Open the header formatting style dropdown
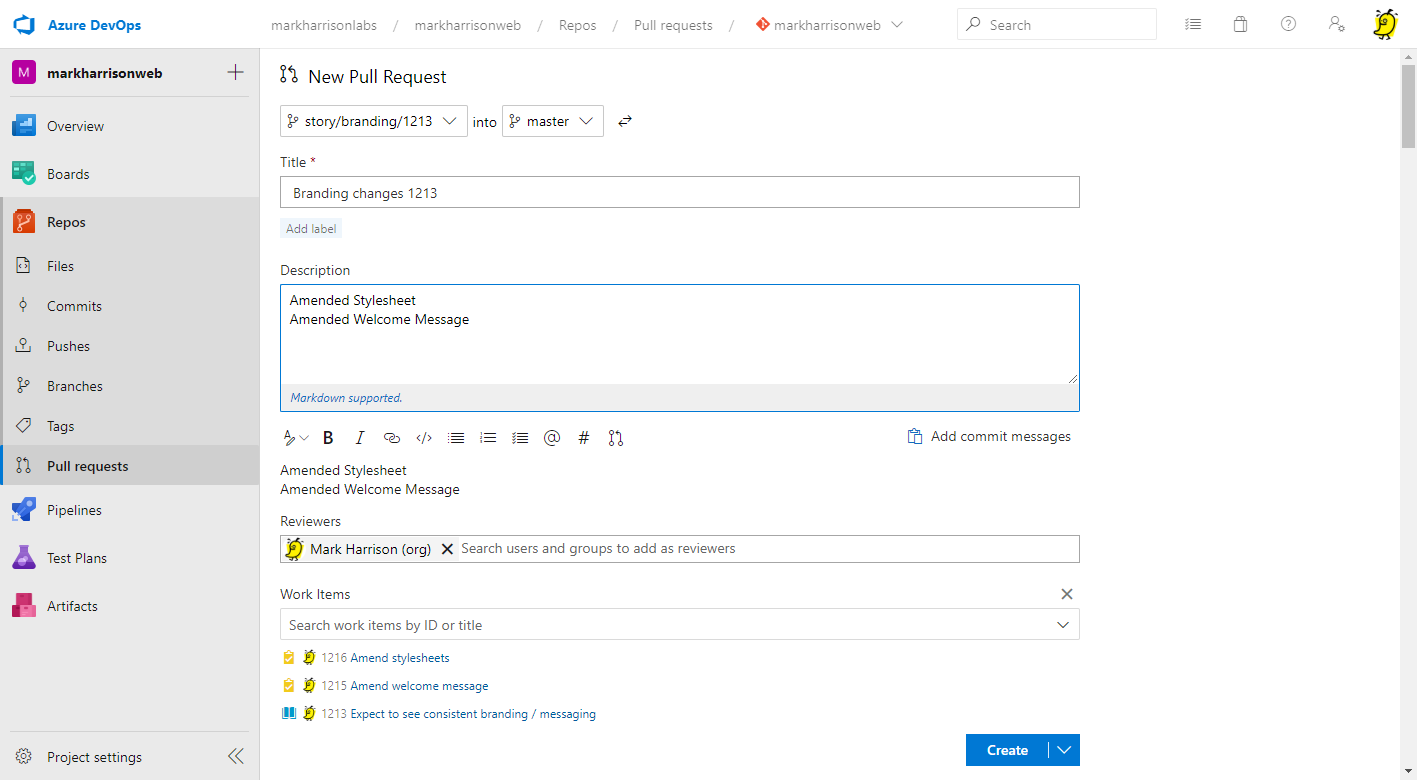This screenshot has width=1417, height=780. (x=295, y=438)
